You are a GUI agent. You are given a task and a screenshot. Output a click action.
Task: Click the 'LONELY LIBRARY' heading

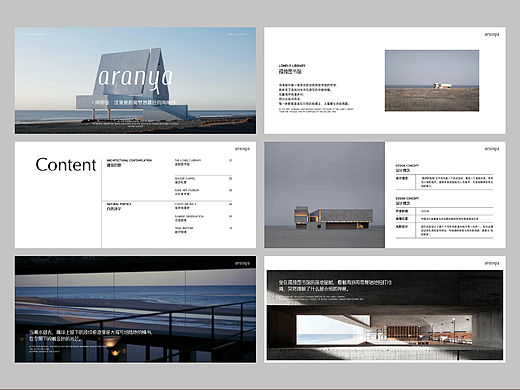[x=292, y=66]
